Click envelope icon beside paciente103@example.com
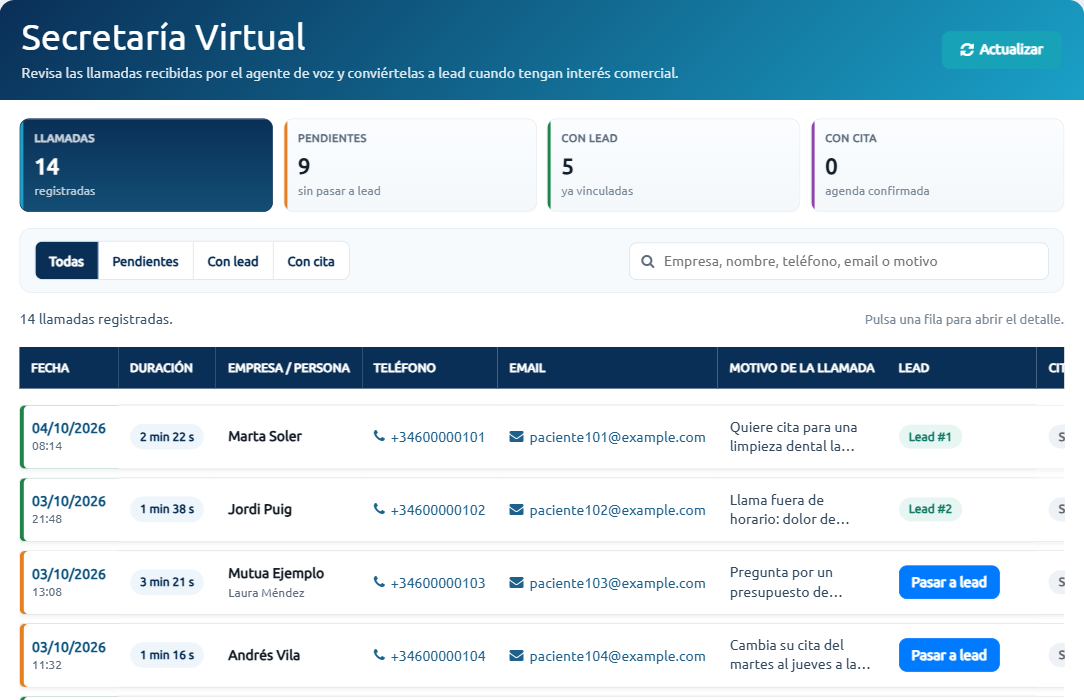 (x=516, y=583)
